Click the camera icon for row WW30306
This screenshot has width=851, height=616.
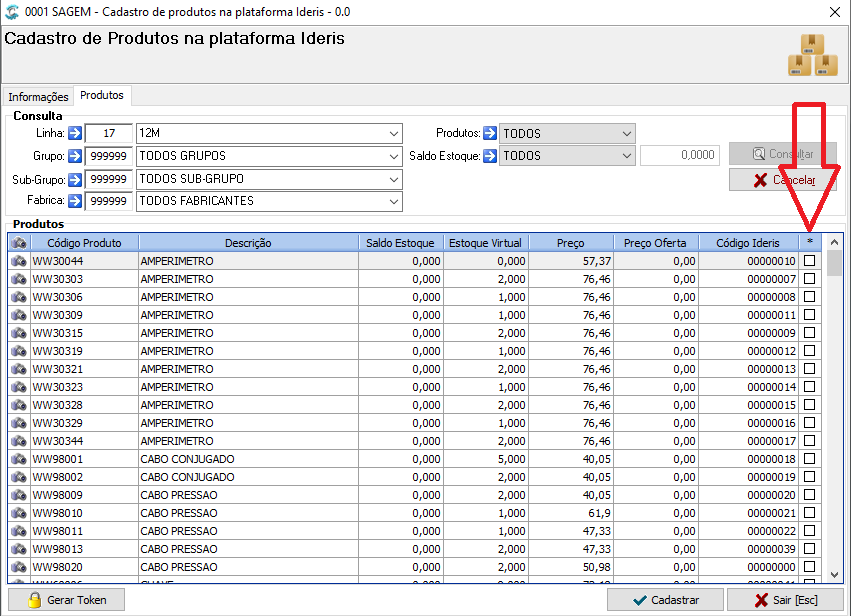(19, 297)
